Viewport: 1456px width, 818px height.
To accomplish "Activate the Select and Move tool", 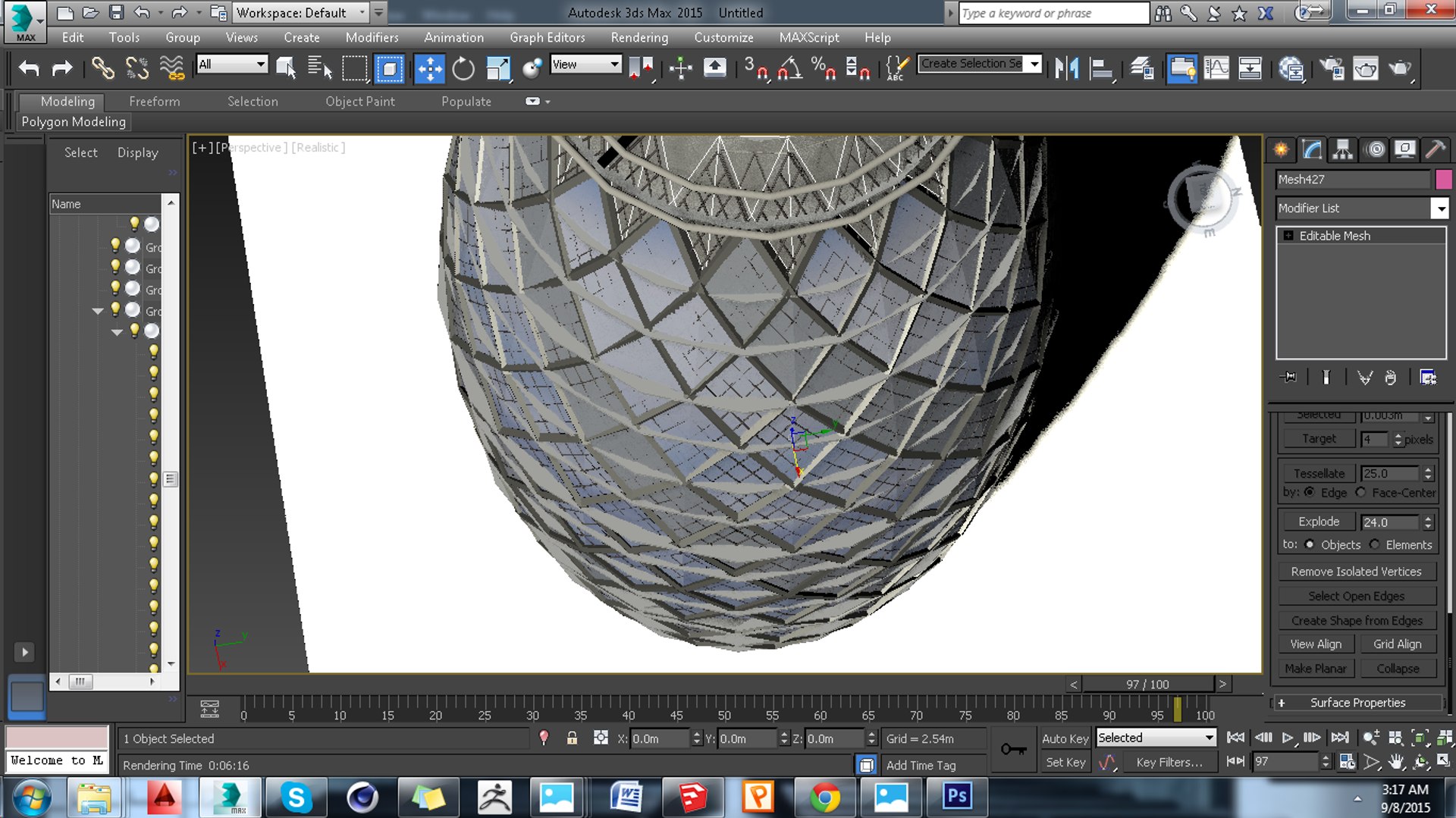I will click(x=430, y=68).
